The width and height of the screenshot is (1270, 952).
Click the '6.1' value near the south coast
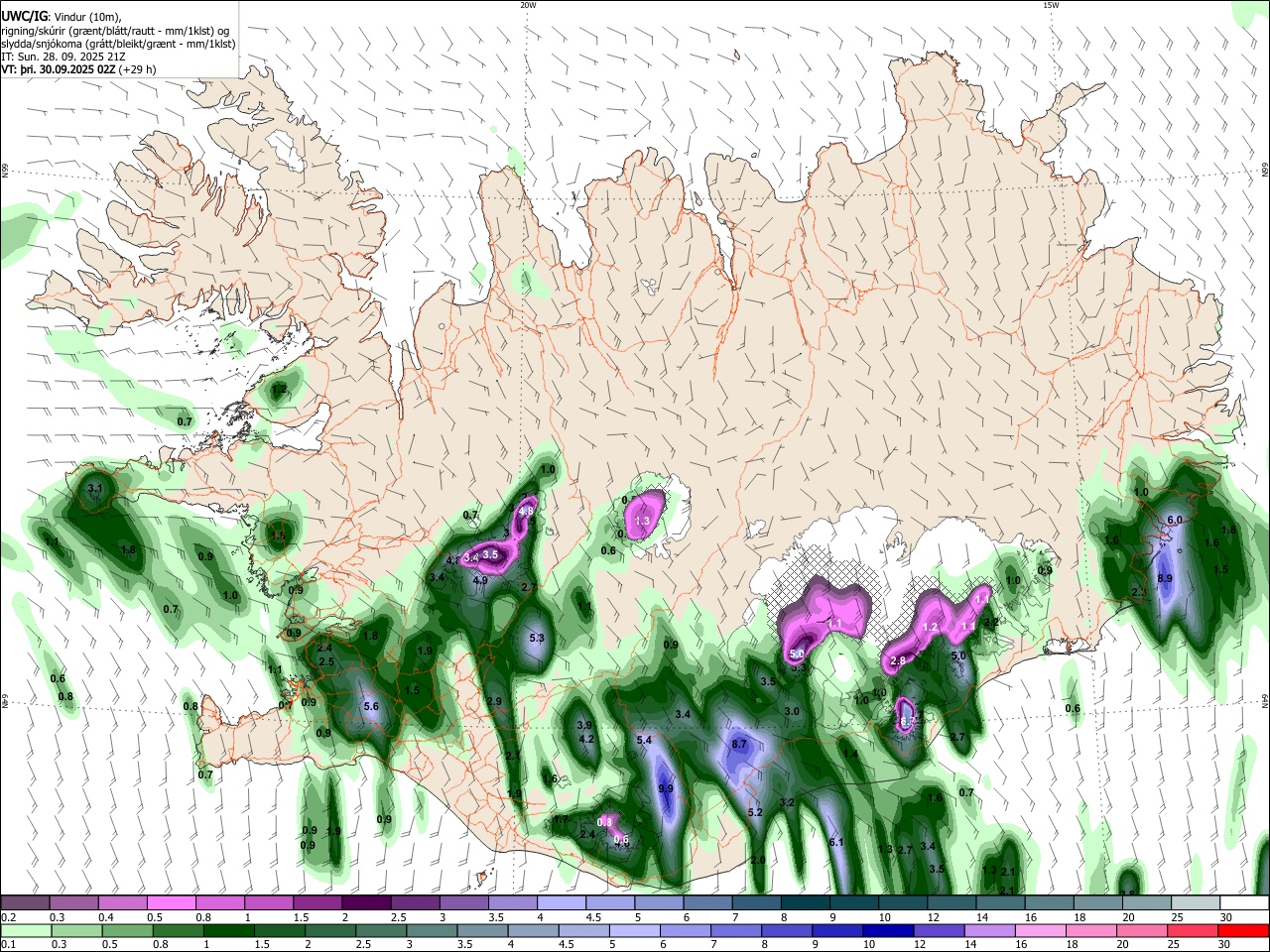[x=835, y=842]
